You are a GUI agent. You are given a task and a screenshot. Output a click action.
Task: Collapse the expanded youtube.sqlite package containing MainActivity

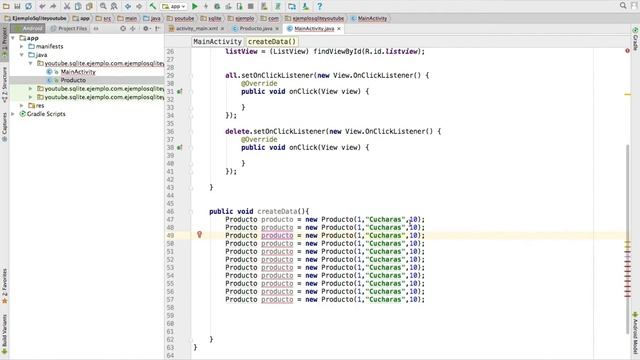pyautogui.click(x=31, y=63)
